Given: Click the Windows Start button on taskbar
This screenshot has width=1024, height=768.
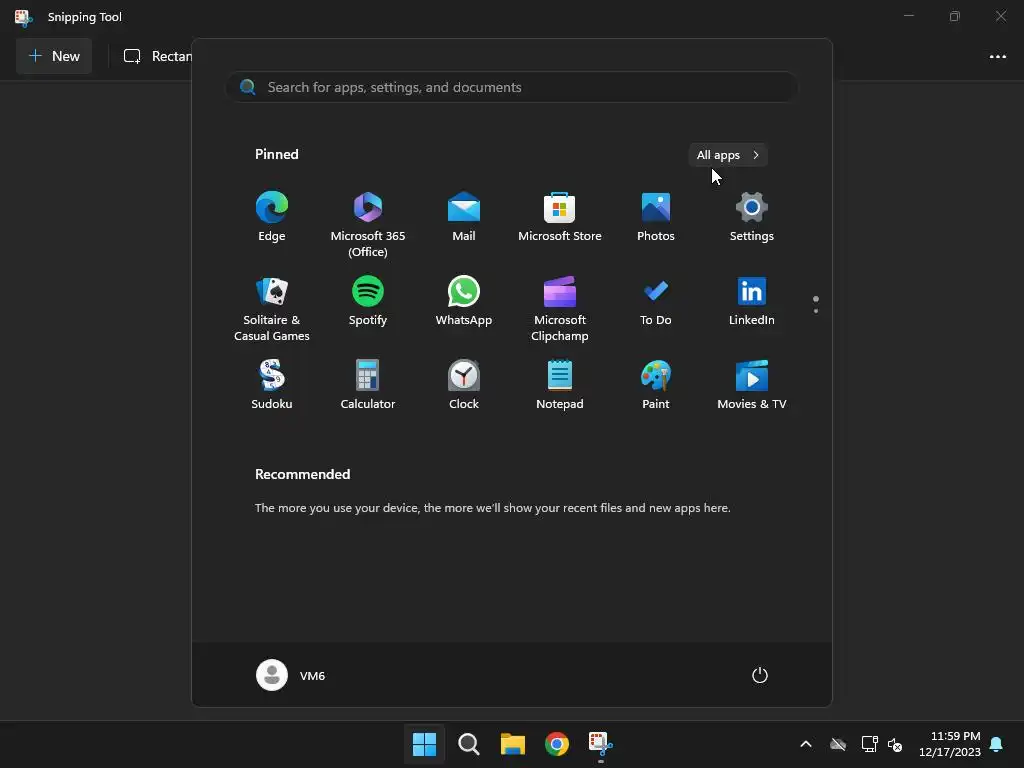Looking at the screenshot, I should tap(424, 744).
